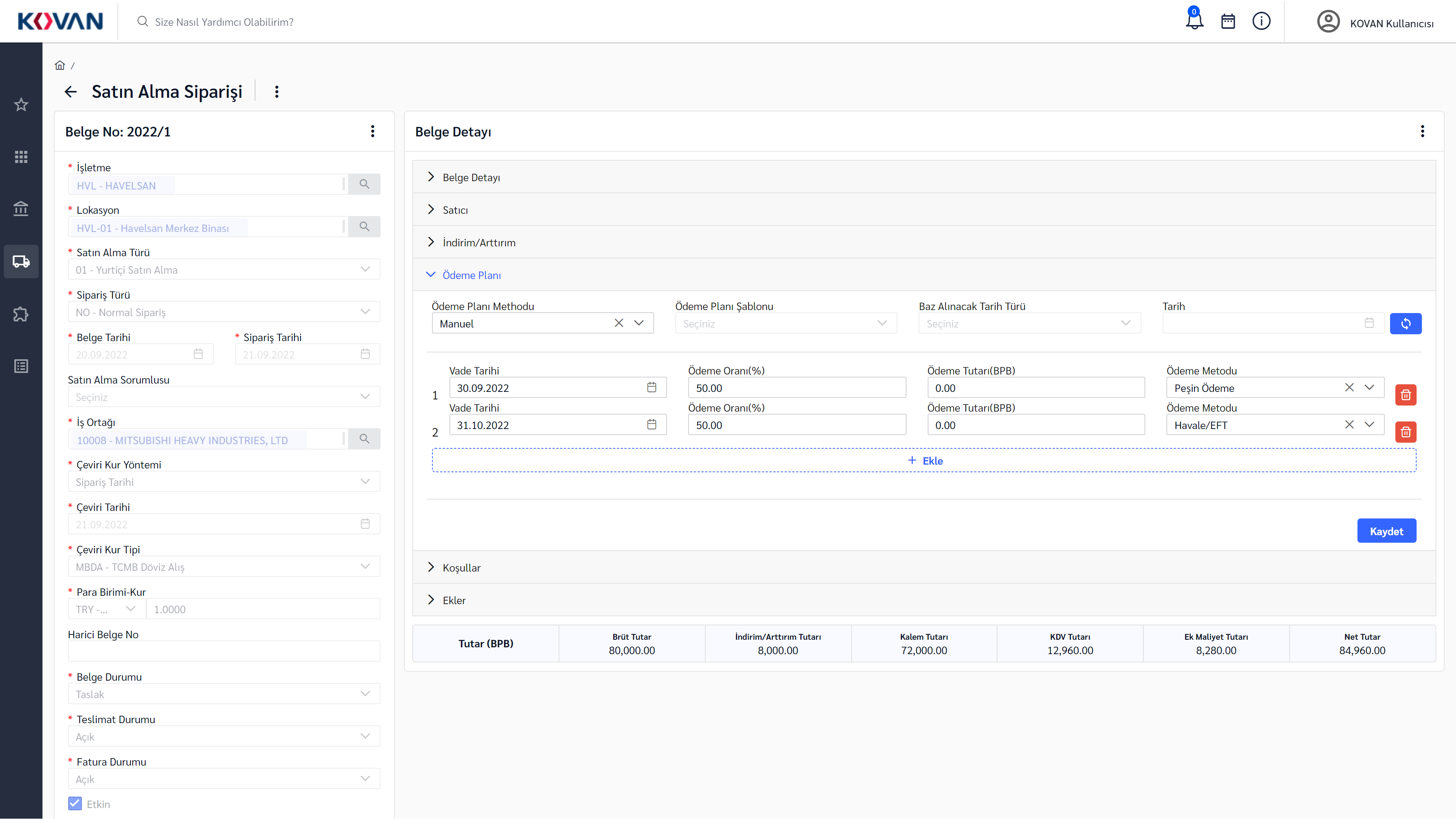Clear the Manuel payment plan method
The image size is (1456, 819).
(619, 323)
